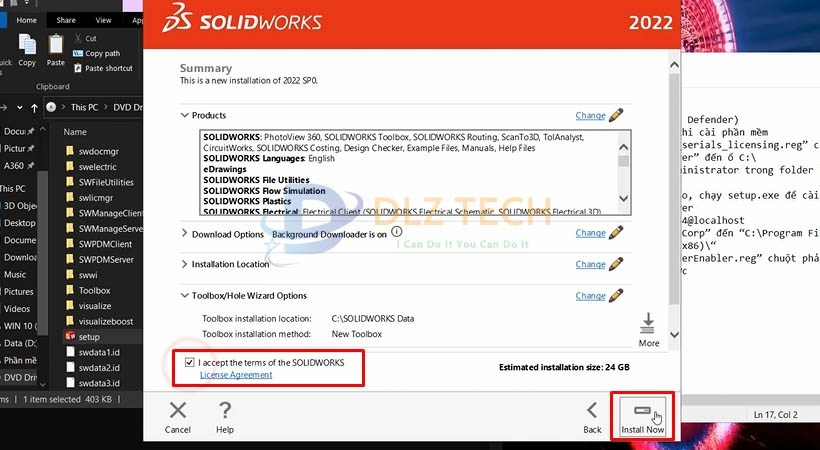The height and width of the screenshot is (450, 820).
Task: Click Change link for Toolbox/Hole Wizard Options
Action: tap(590, 296)
